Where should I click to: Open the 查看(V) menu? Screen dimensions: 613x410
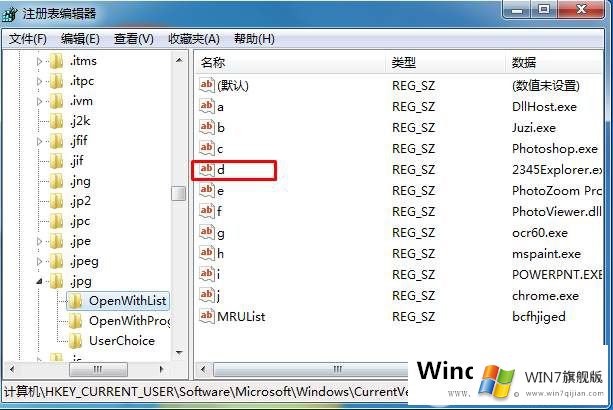pyautogui.click(x=134, y=39)
